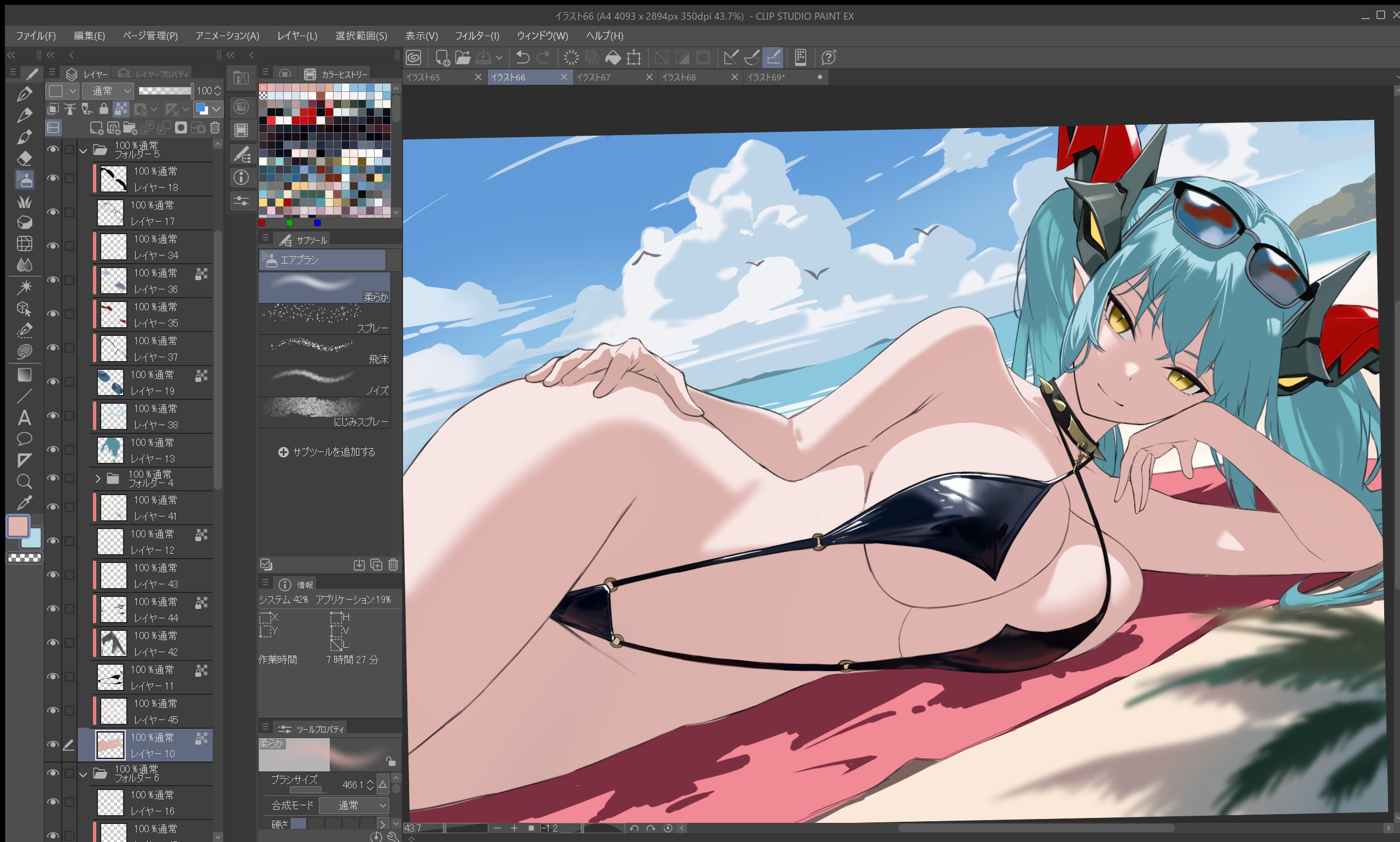
Task: Open the save icon dropdown arrow
Action: pos(499,57)
